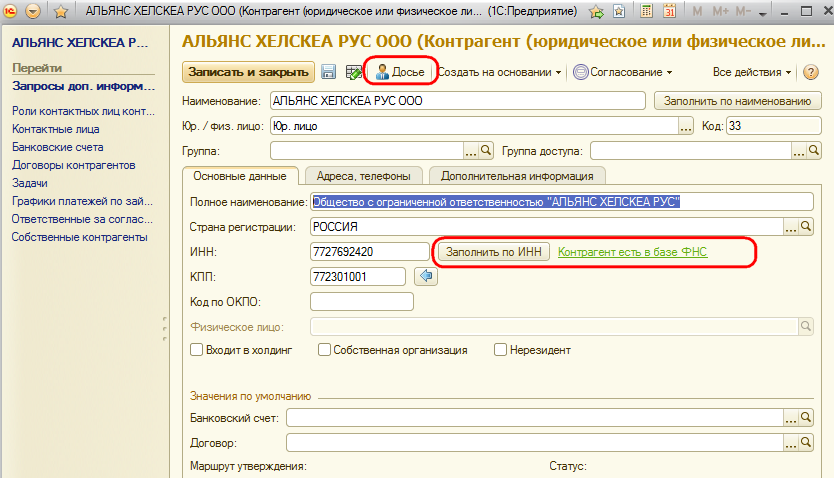Search Группа доступа with magnifier icon
This screenshot has height=478, width=834.
814,151
